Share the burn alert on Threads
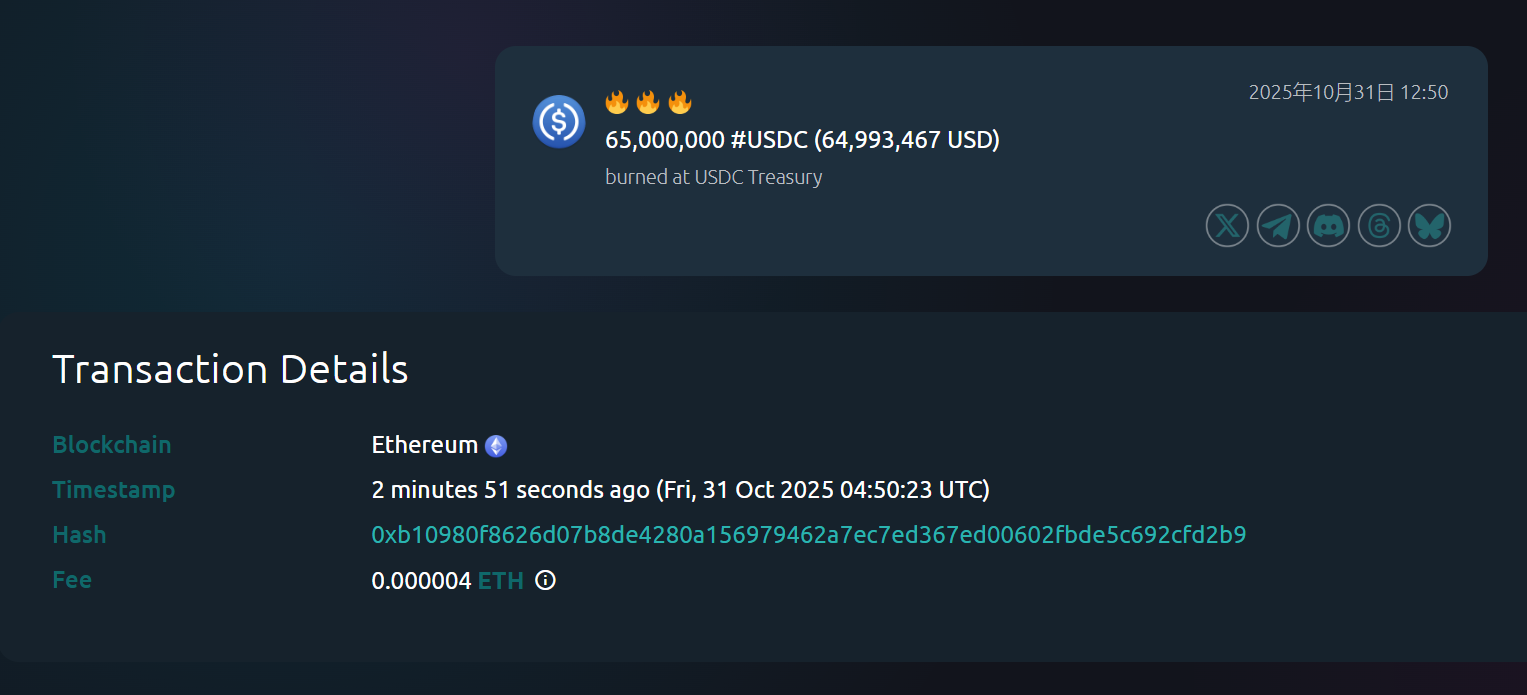Image resolution: width=1527 pixels, height=695 pixels. pyautogui.click(x=1379, y=226)
